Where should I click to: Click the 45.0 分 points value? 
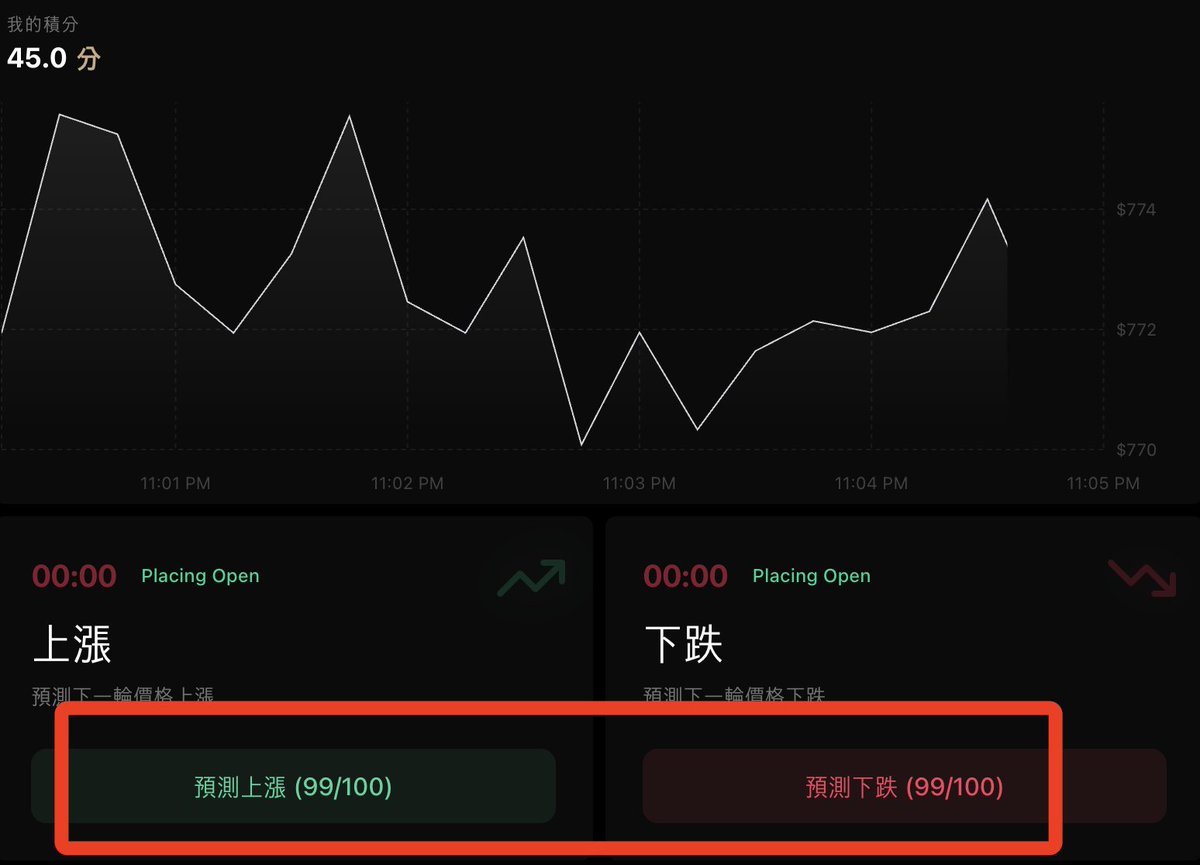(54, 58)
